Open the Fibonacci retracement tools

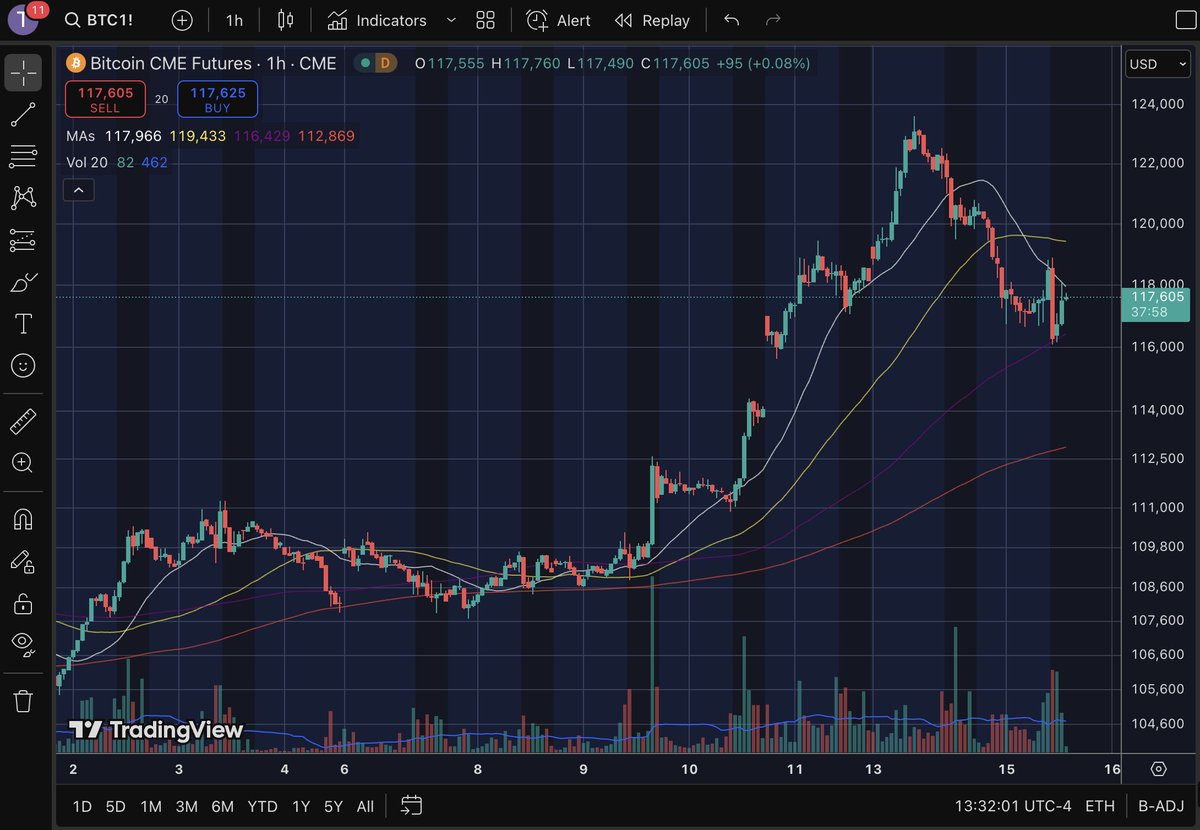pyautogui.click(x=23, y=156)
